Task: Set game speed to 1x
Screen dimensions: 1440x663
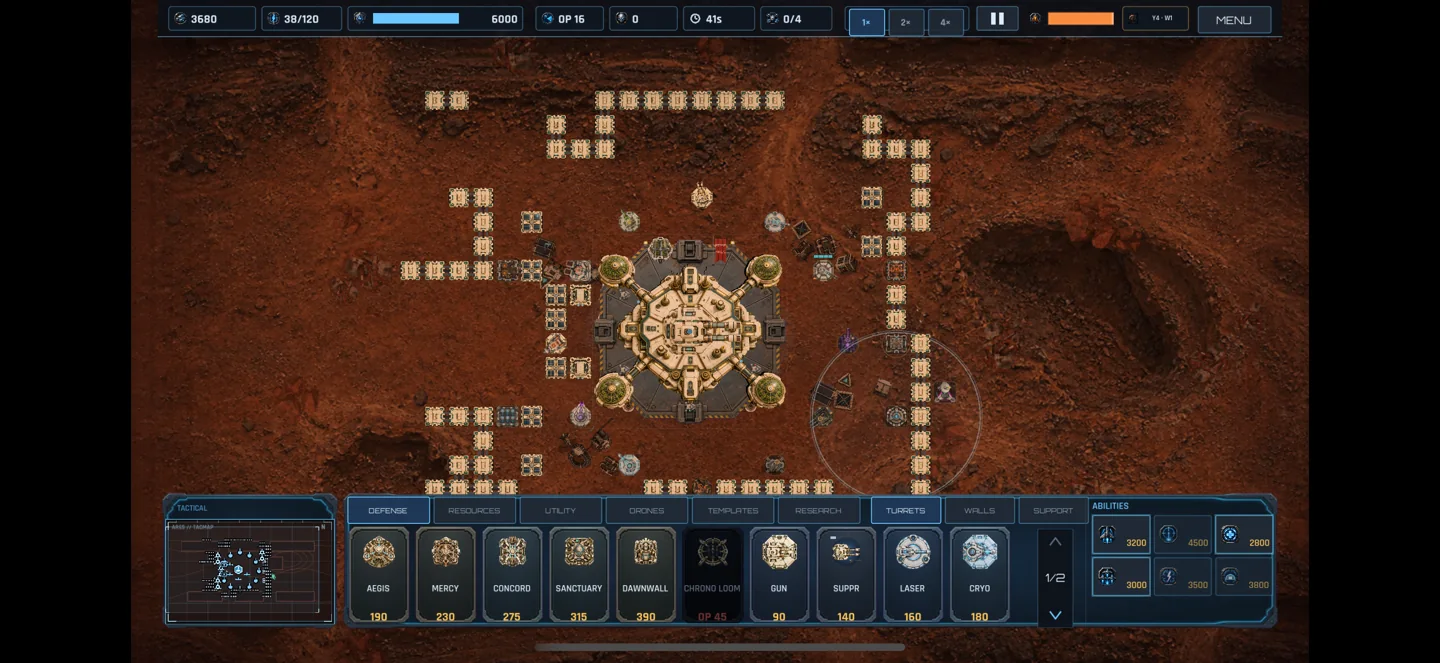Action: tap(867, 22)
